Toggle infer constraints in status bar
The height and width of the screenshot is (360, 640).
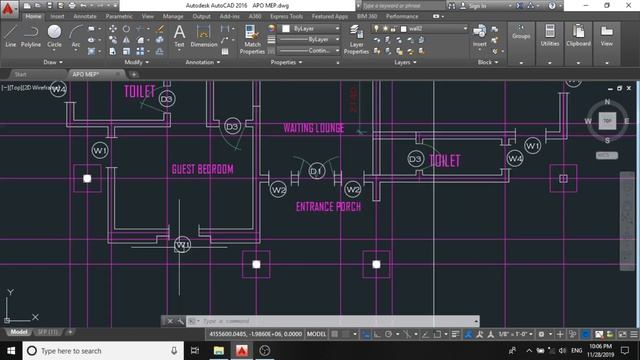(x=366, y=334)
